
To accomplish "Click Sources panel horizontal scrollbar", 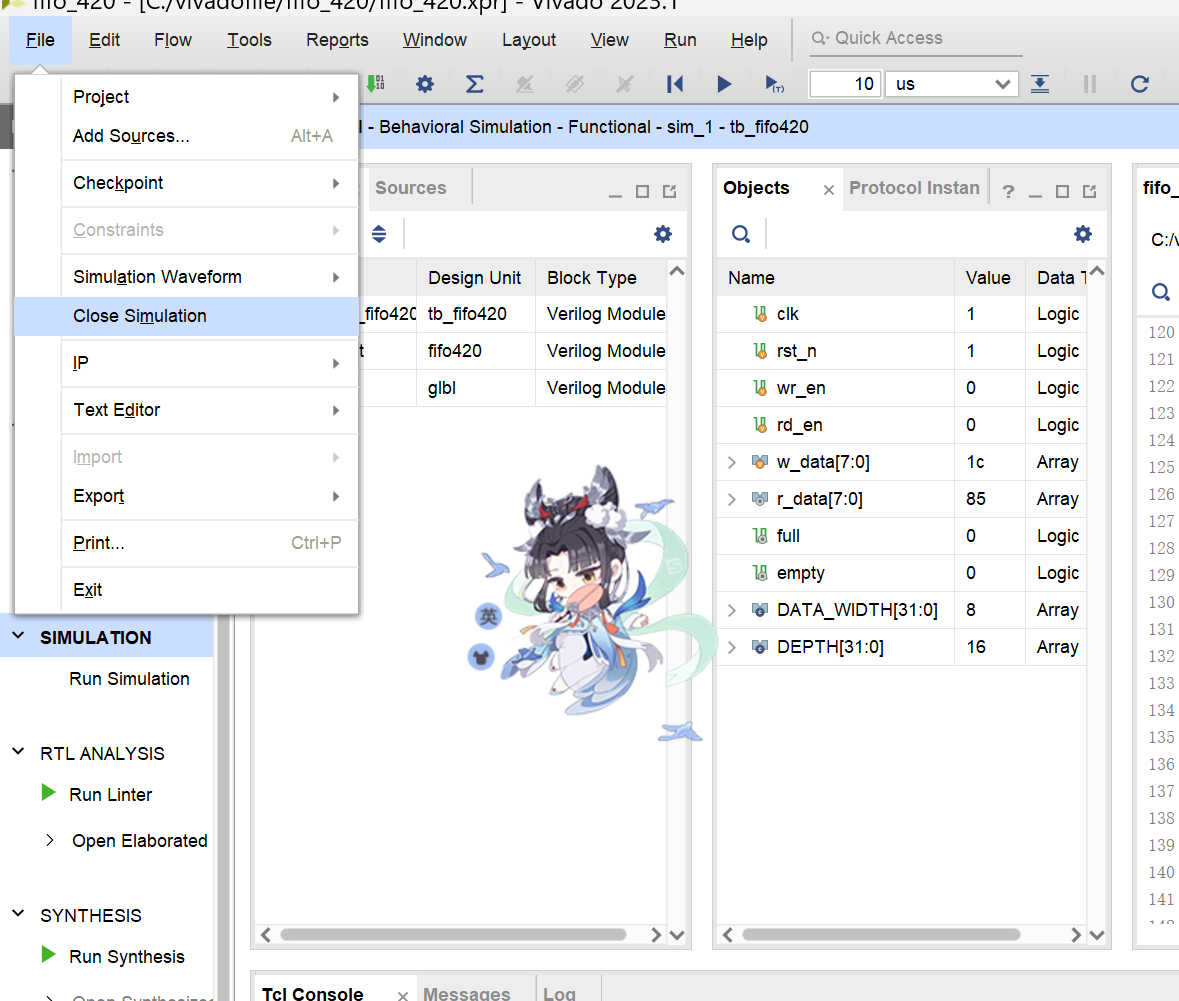I will [453, 935].
